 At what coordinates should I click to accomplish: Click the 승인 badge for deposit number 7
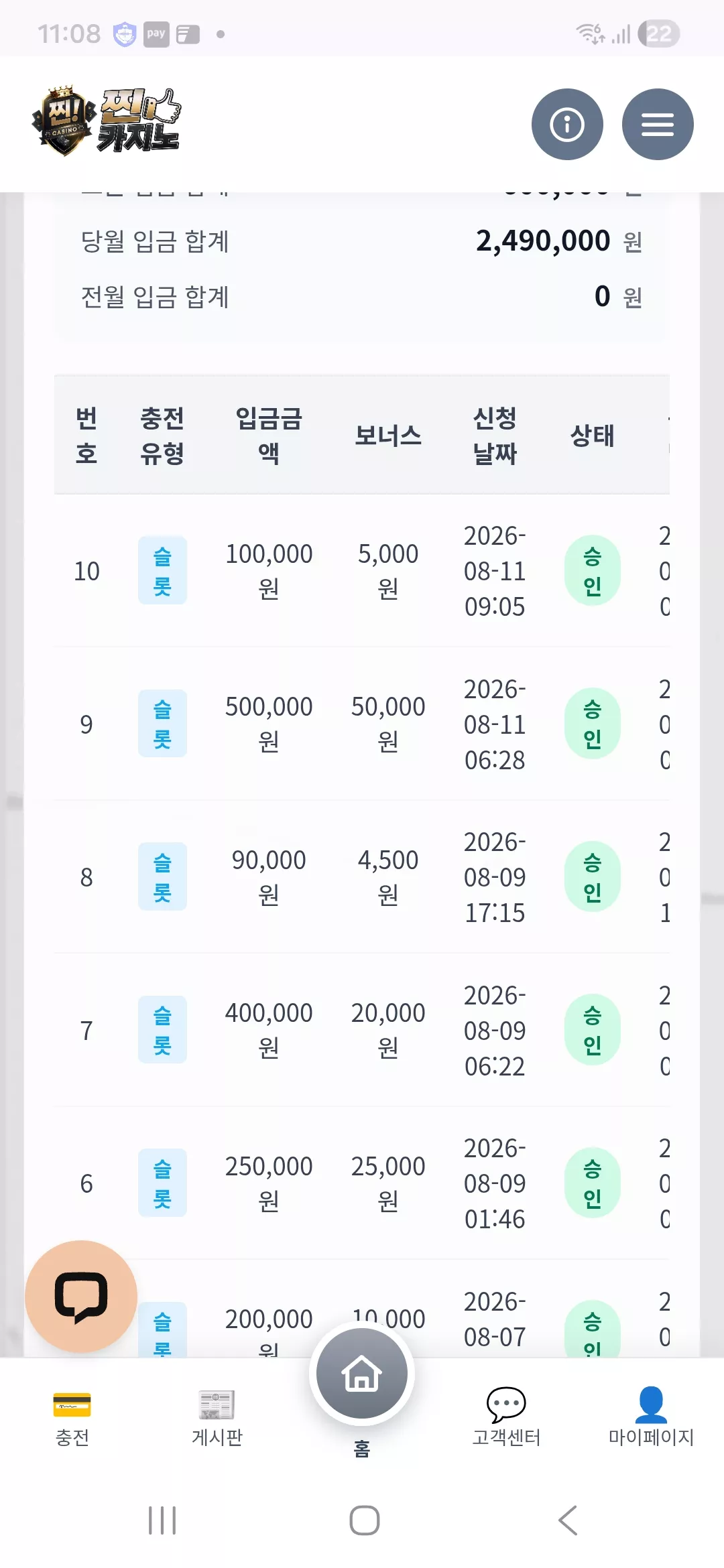click(592, 1030)
